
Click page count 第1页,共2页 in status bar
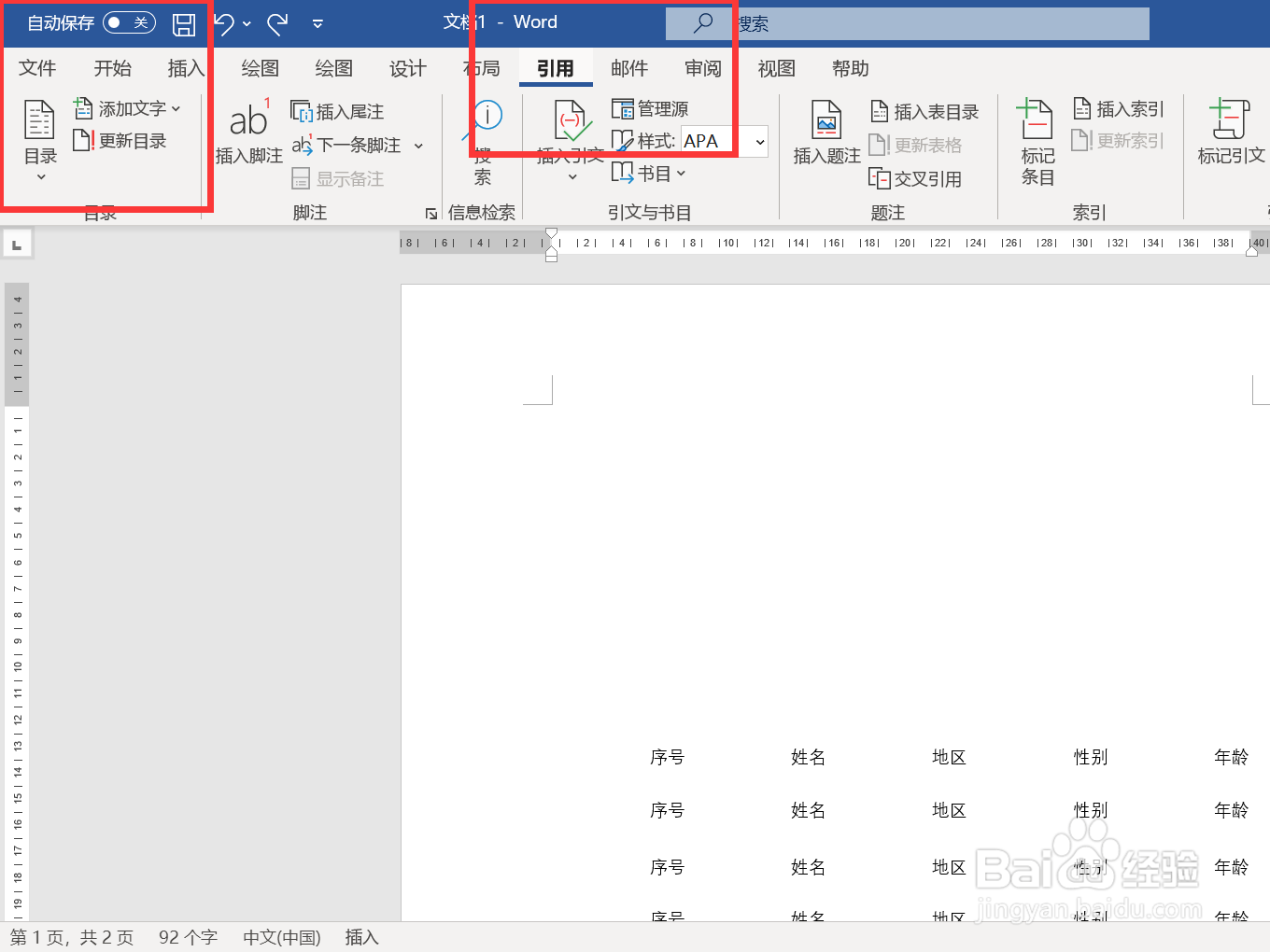coord(72,937)
